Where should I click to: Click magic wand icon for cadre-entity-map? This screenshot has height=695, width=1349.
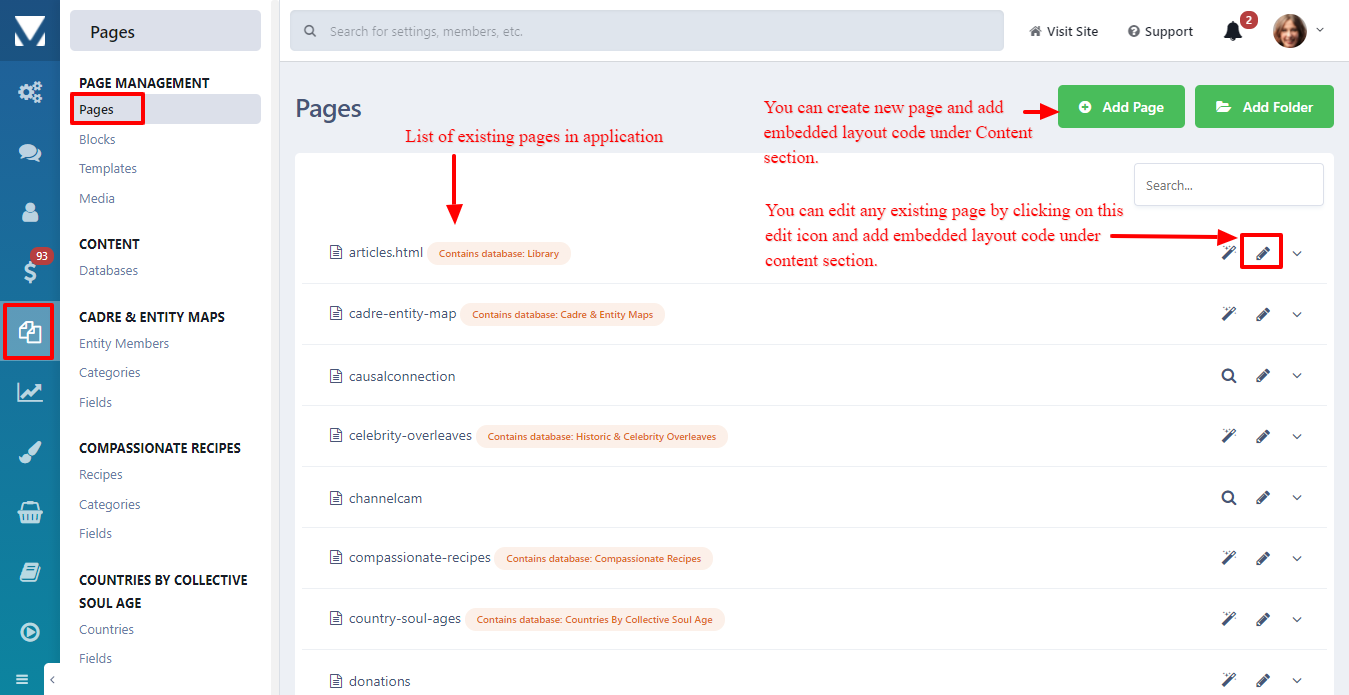tap(1229, 314)
